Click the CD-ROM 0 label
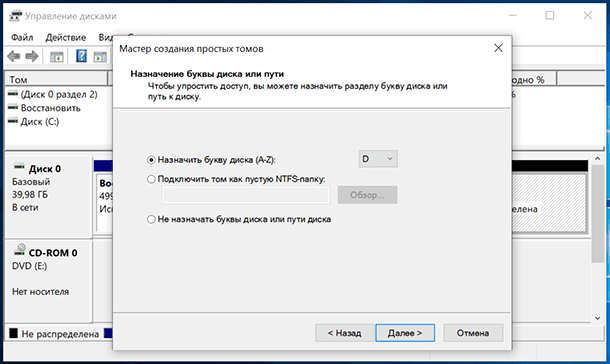 click(53, 253)
